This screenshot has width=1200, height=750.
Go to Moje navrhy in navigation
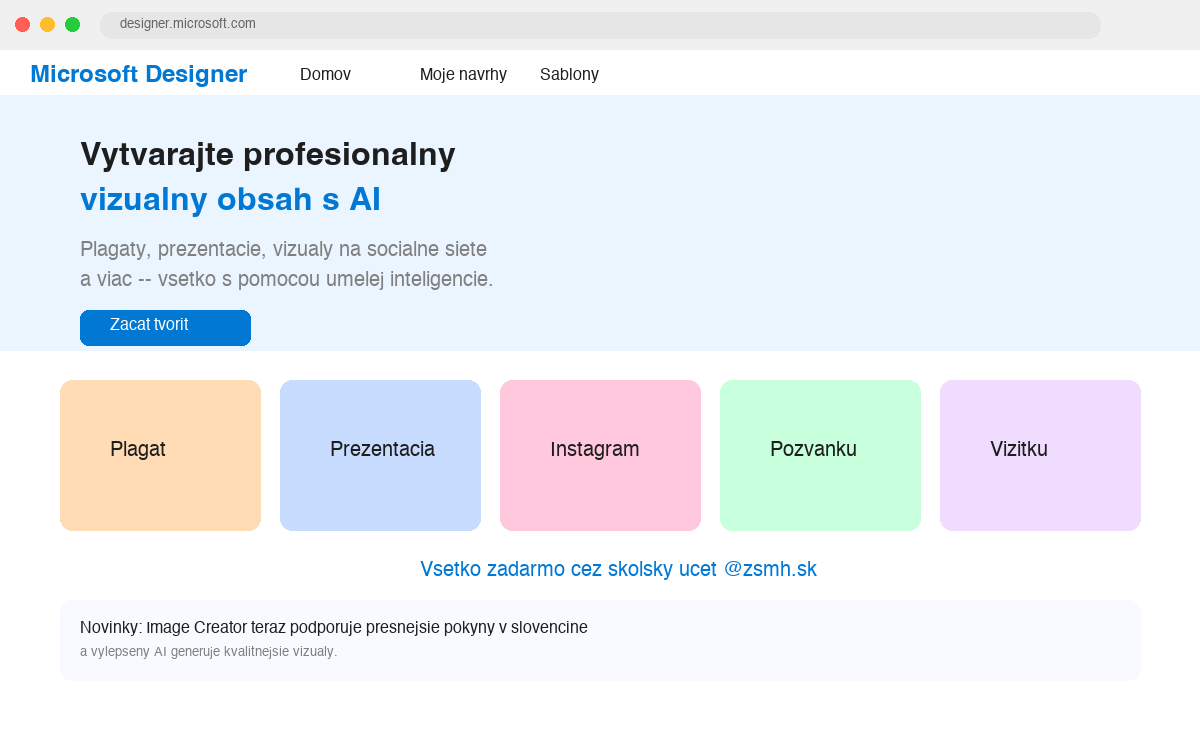click(463, 74)
